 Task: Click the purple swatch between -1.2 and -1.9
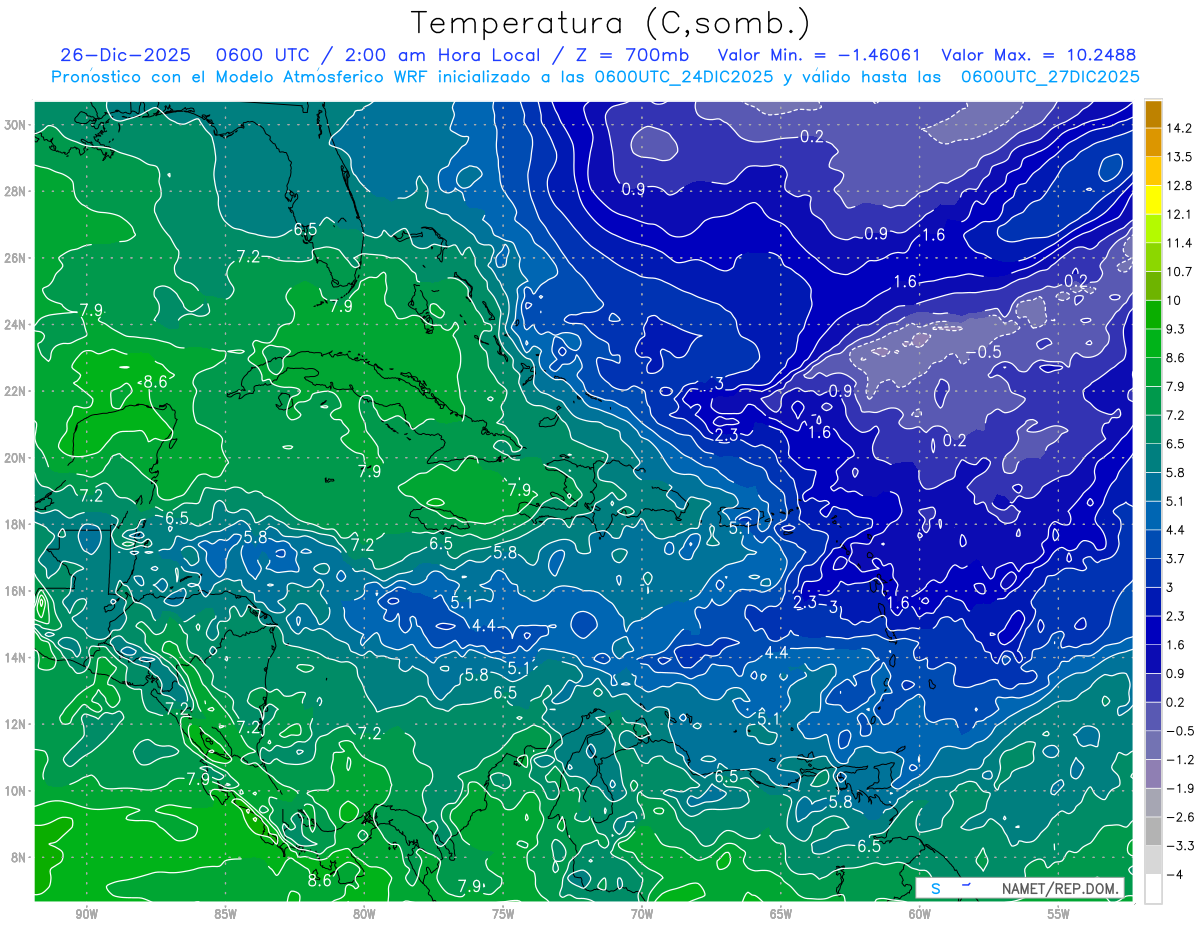(x=1153, y=774)
